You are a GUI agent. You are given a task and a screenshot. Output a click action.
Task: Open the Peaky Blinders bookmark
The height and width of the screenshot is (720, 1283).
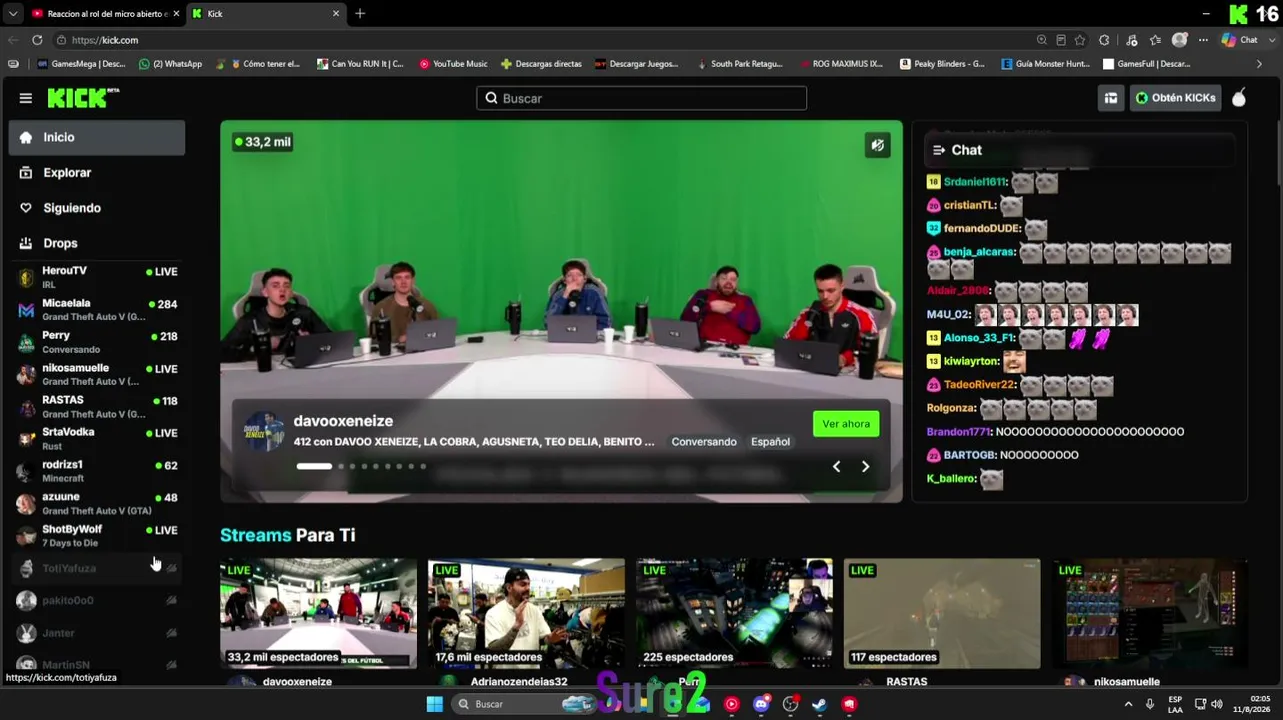tap(942, 64)
